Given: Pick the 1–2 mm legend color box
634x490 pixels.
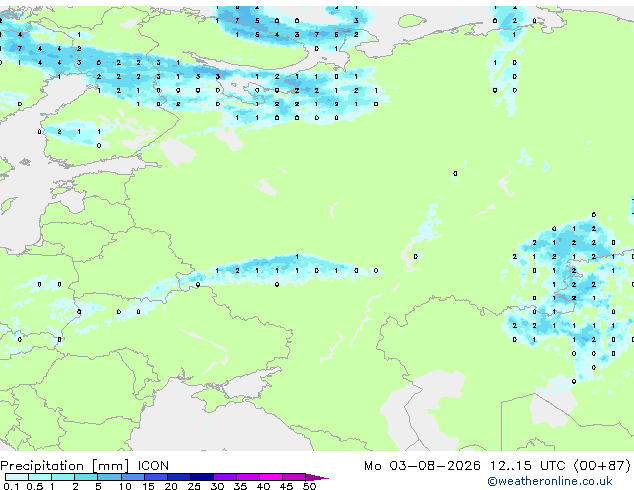Looking at the screenshot, I should coord(63,477).
